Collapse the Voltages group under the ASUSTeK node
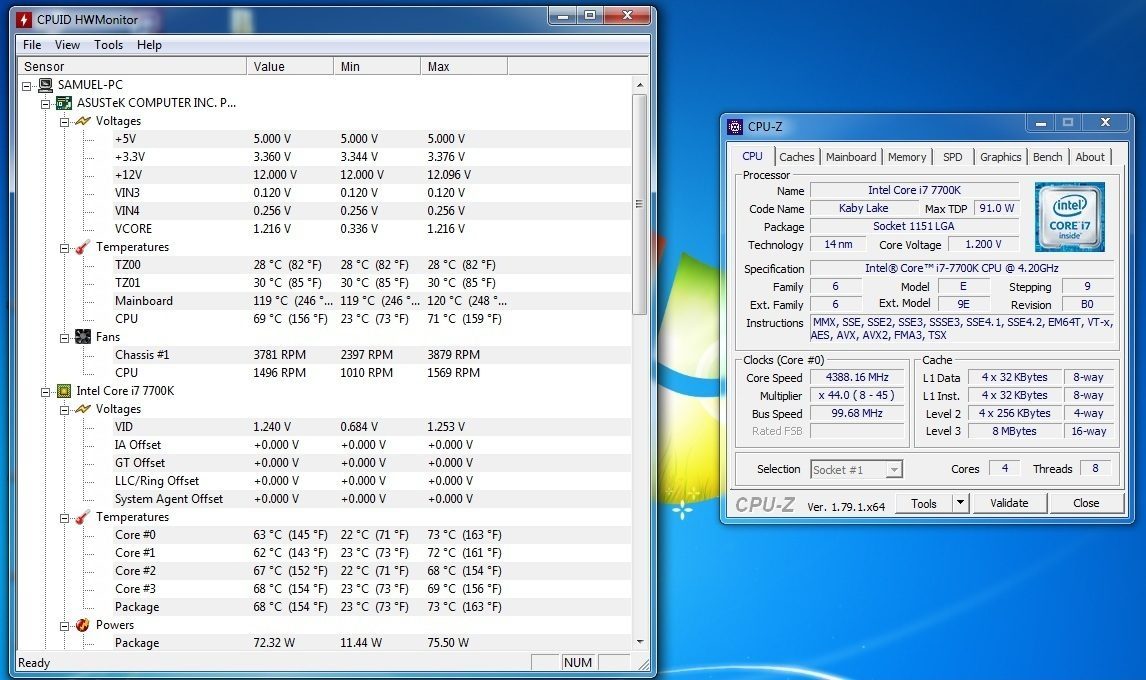The height and width of the screenshot is (680, 1146). pos(64,122)
